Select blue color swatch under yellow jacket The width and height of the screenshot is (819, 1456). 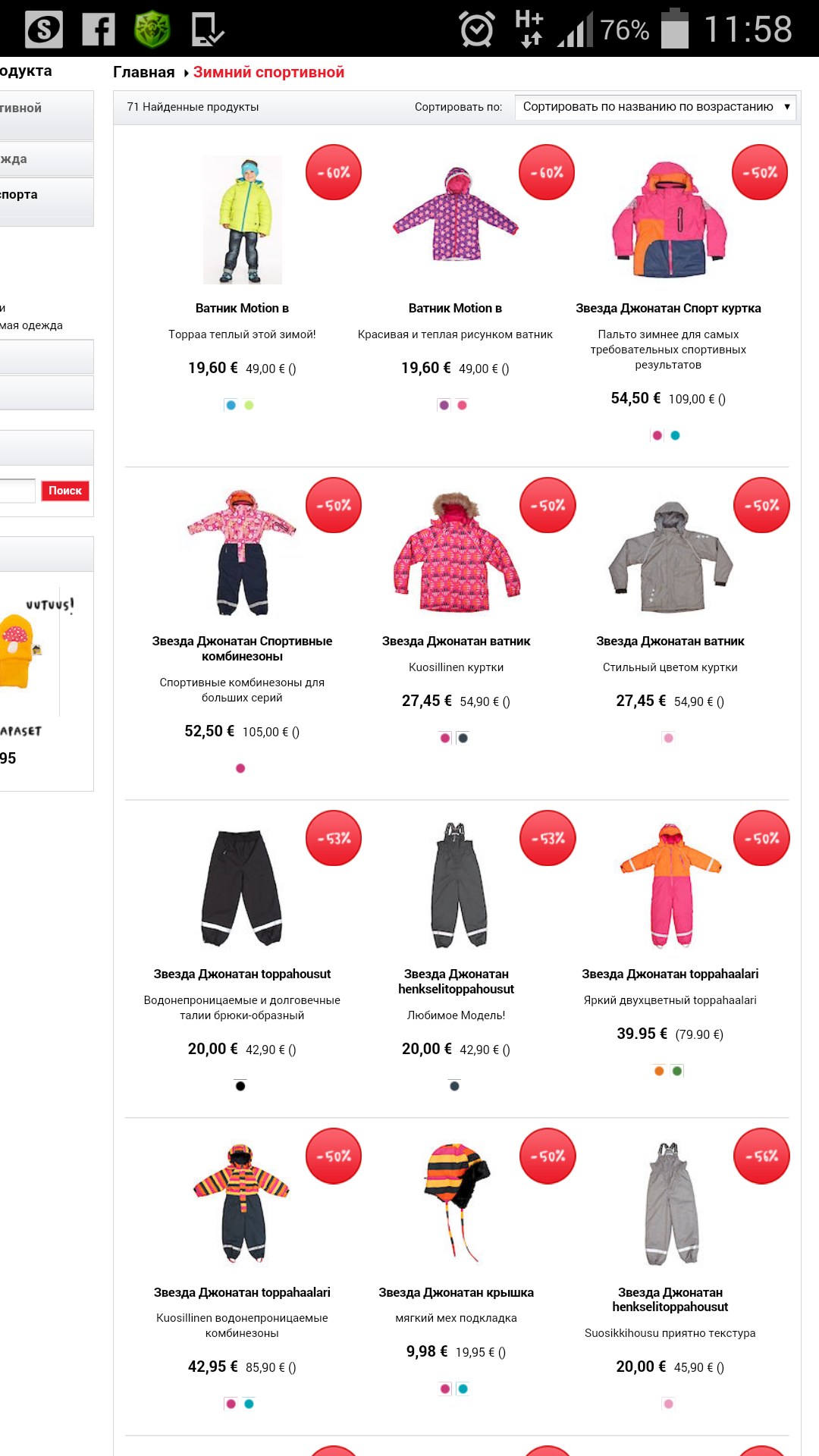pyautogui.click(x=231, y=405)
